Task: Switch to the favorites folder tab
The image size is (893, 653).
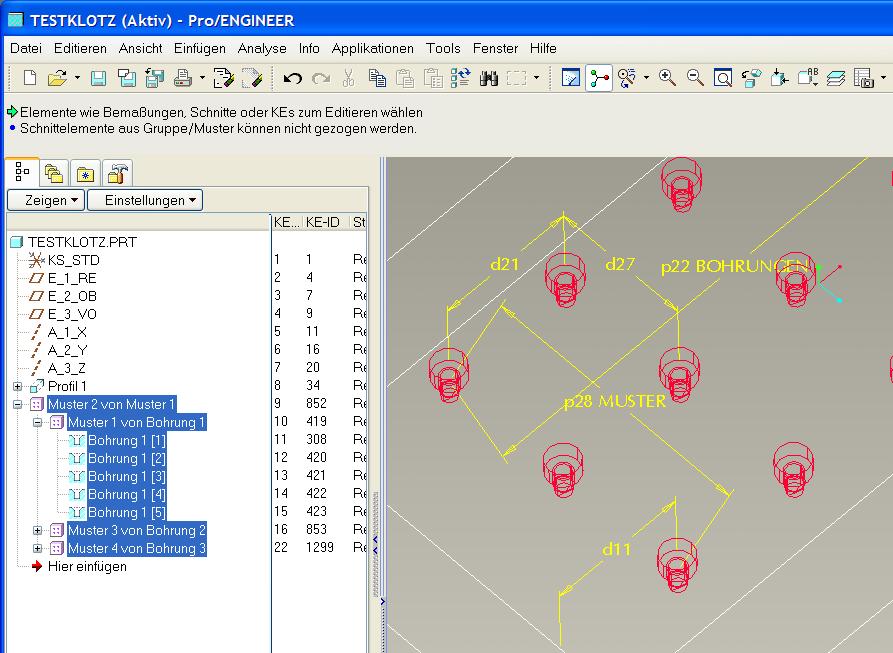Action: pos(85,173)
